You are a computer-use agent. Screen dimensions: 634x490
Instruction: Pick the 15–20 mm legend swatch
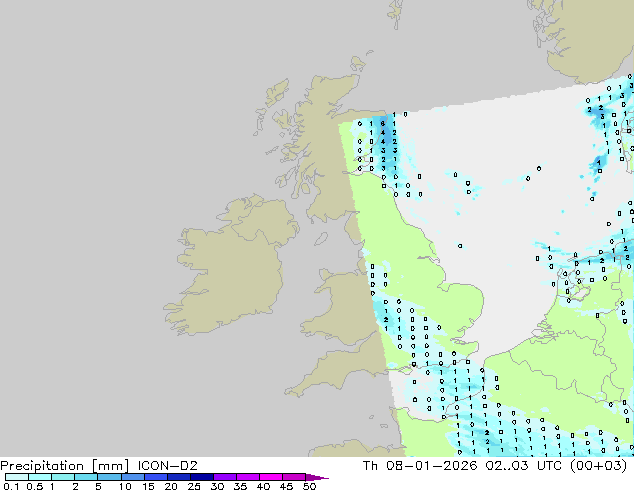point(156,477)
